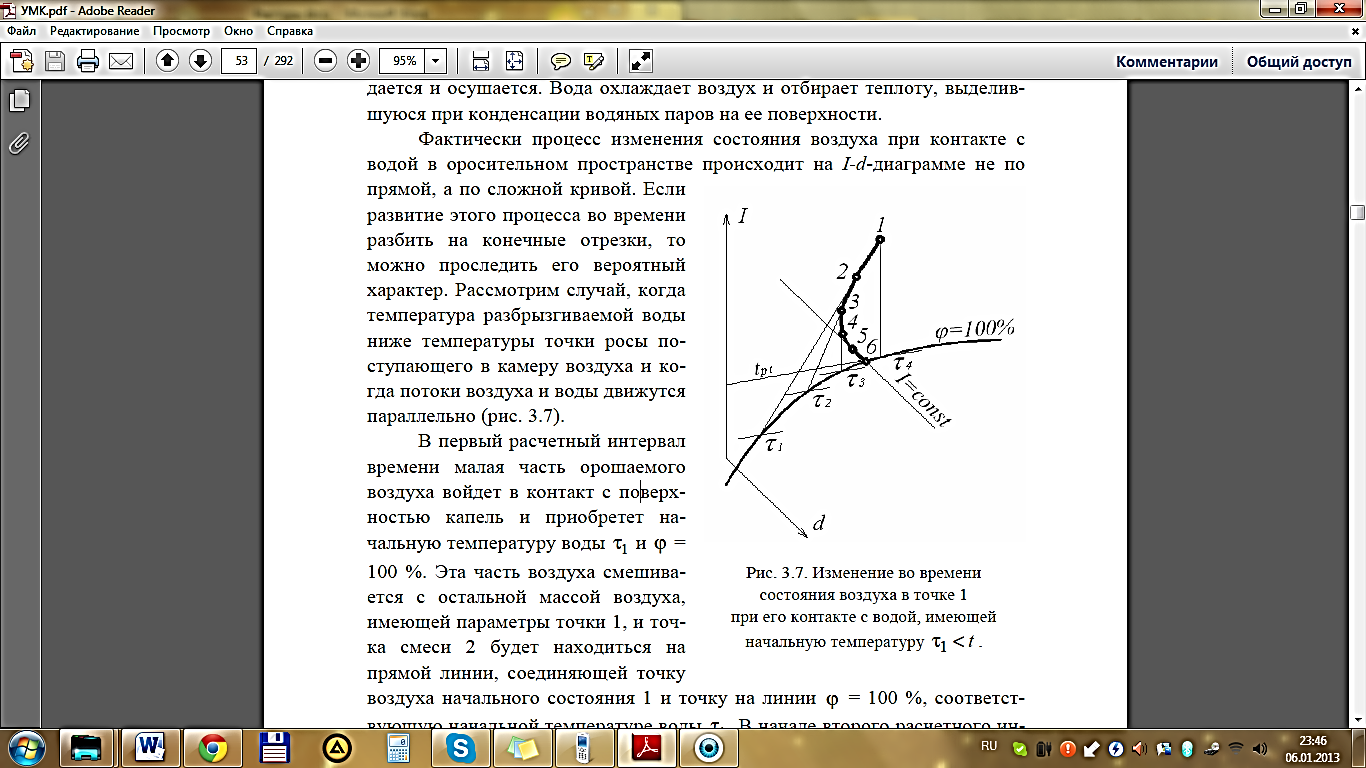Open Google Chrome from the taskbar
This screenshot has height=768, width=1366.
pos(212,747)
